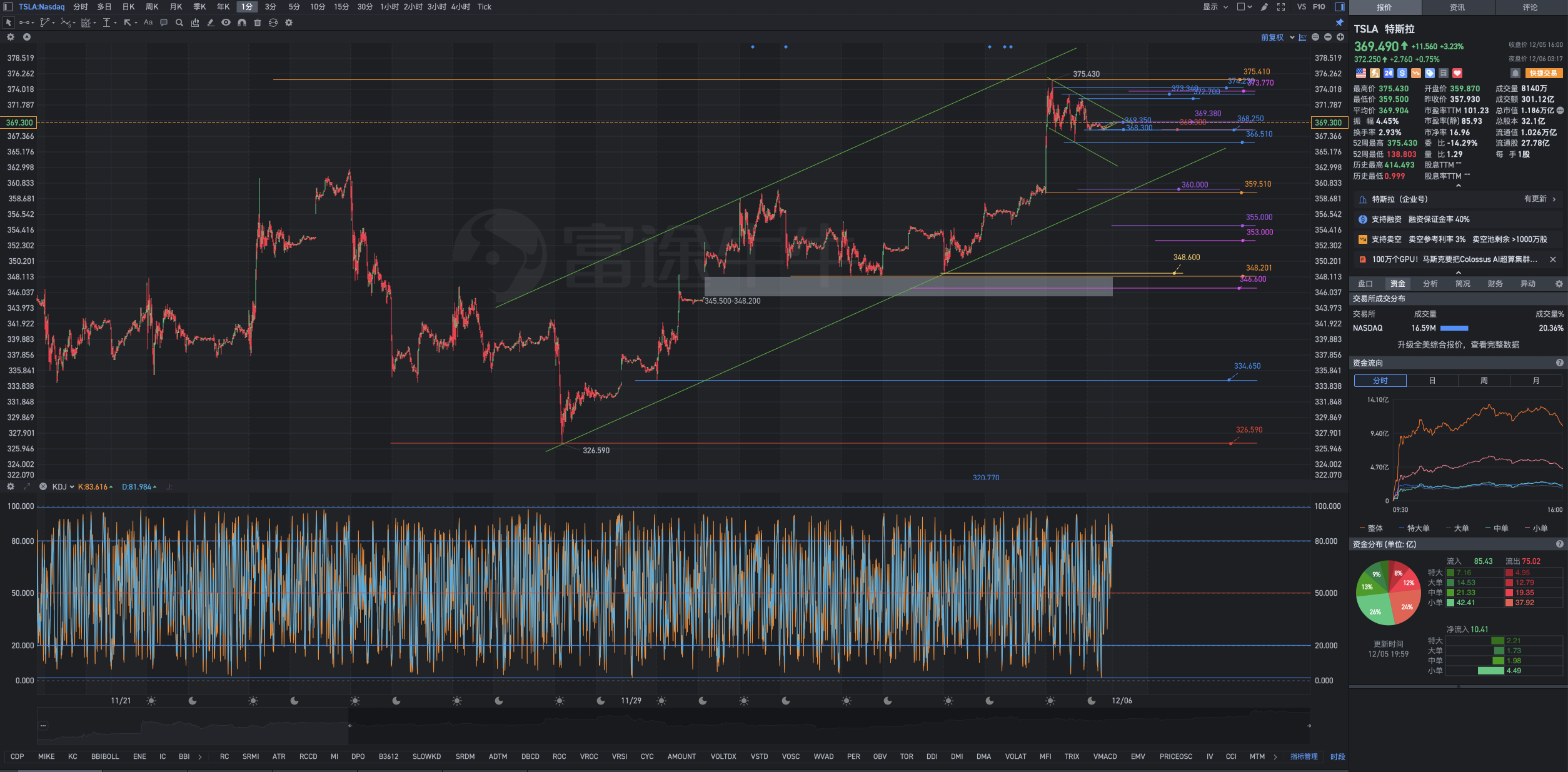Click the blue 24 hour trading icon
The width and height of the screenshot is (1568, 772).
1389,73
